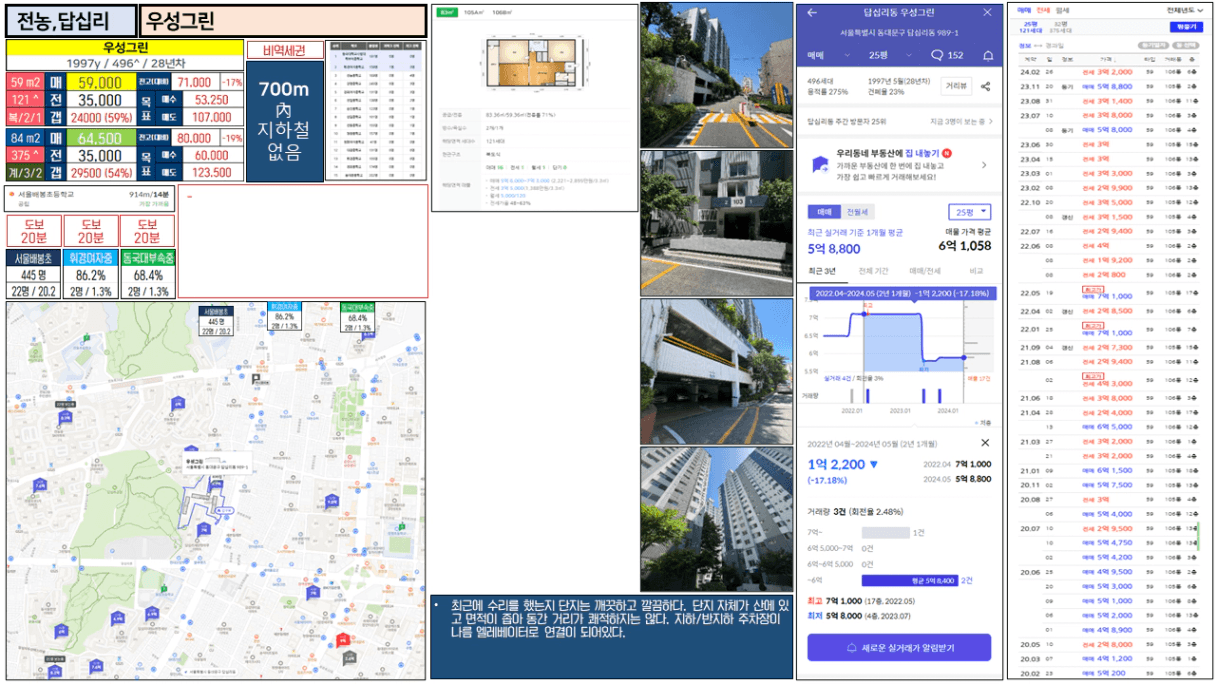Close the 답십리동 우성그린 panel
The image size is (1216, 684).
coord(988,13)
